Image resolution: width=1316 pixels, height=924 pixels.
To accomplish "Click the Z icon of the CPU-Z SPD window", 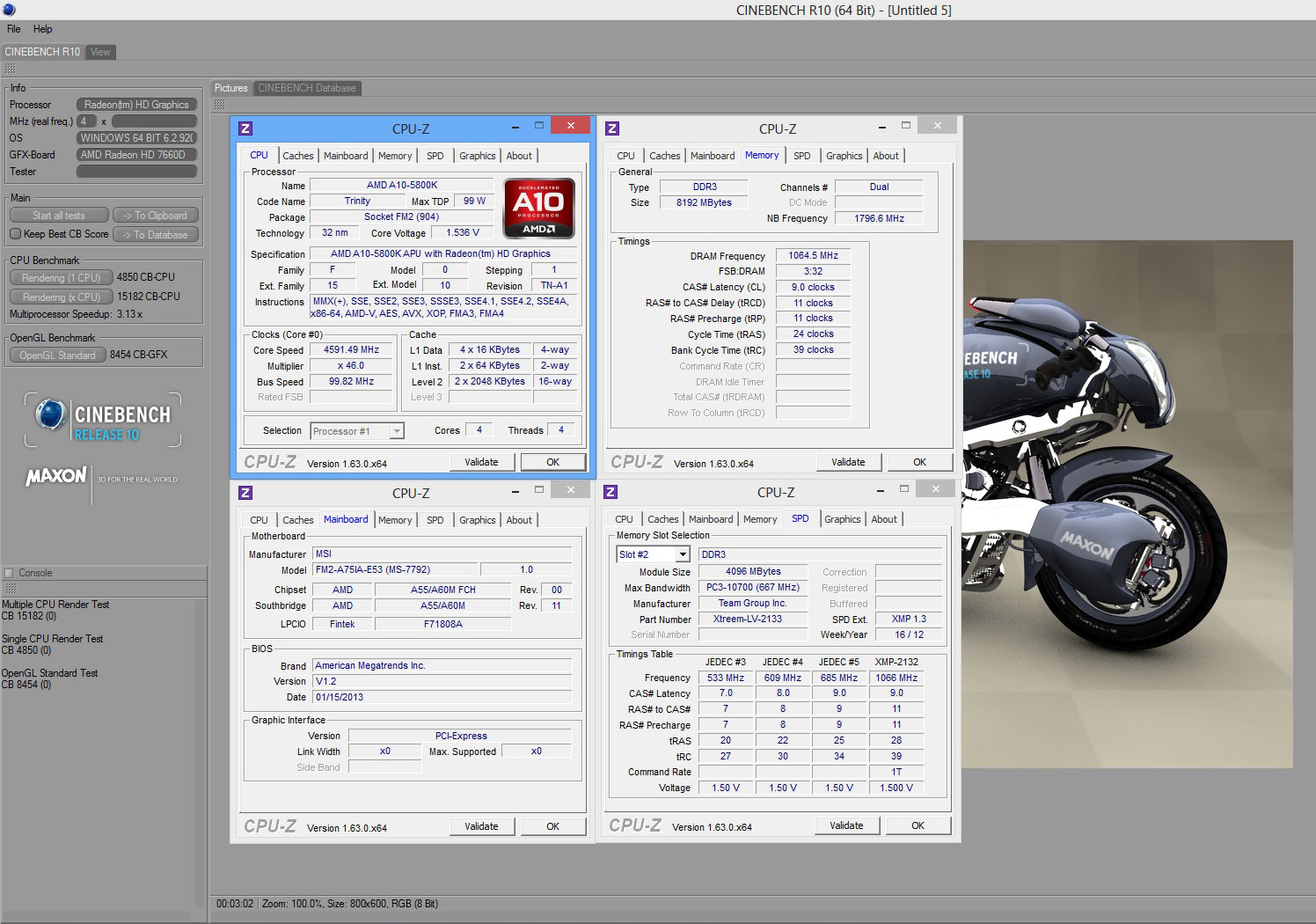I will (610, 492).
